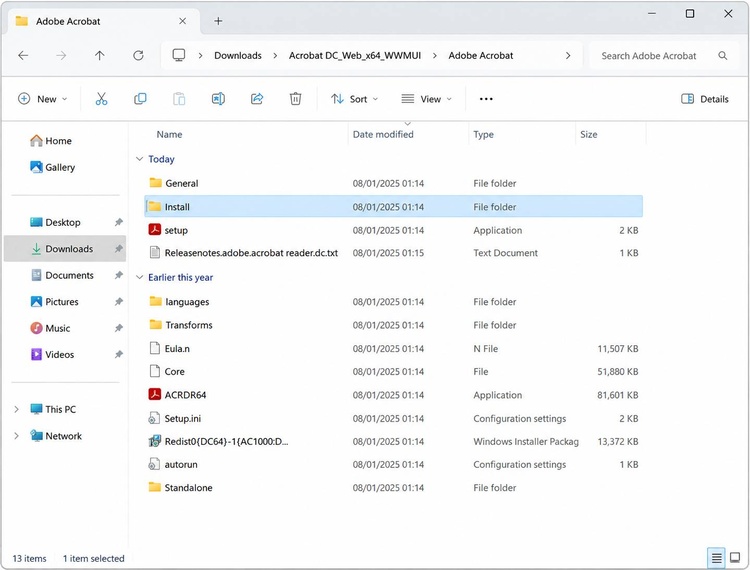Open the View dropdown

tap(427, 99)
